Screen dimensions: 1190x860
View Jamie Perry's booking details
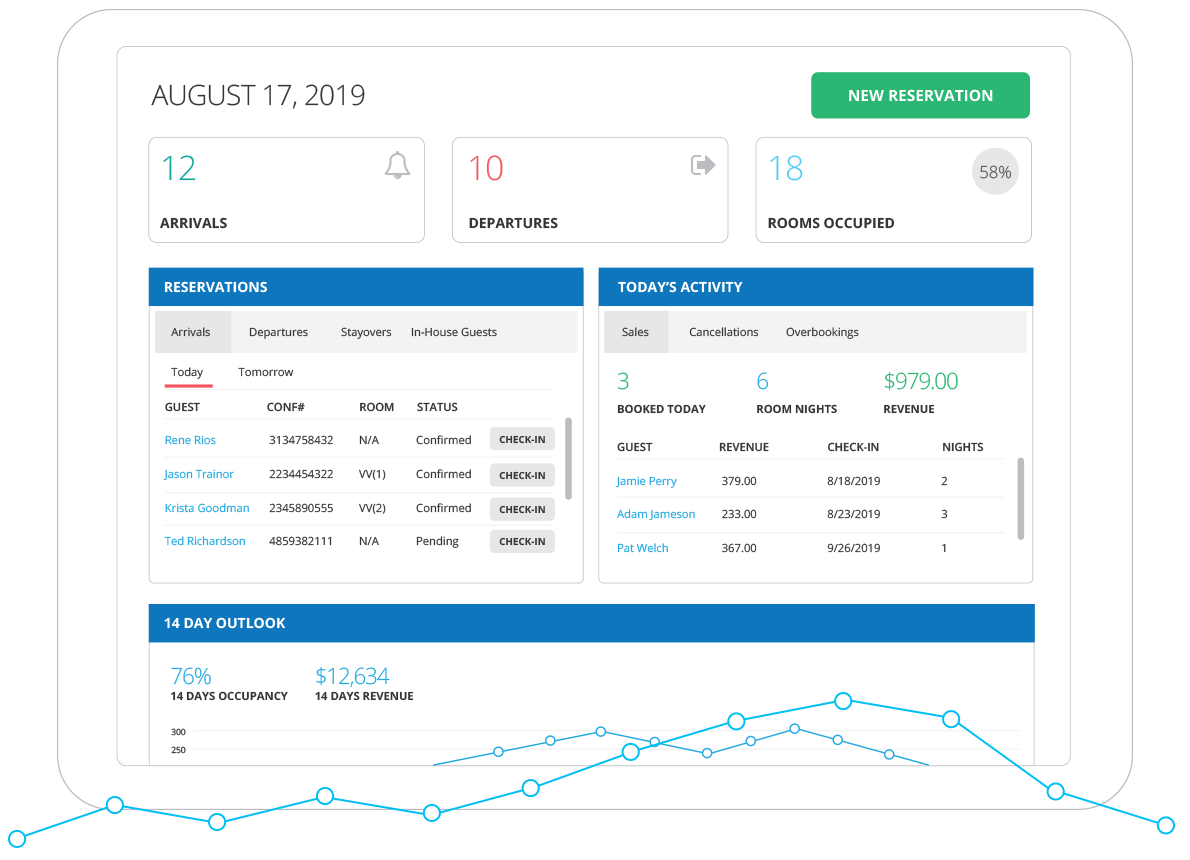coord(646,481)
